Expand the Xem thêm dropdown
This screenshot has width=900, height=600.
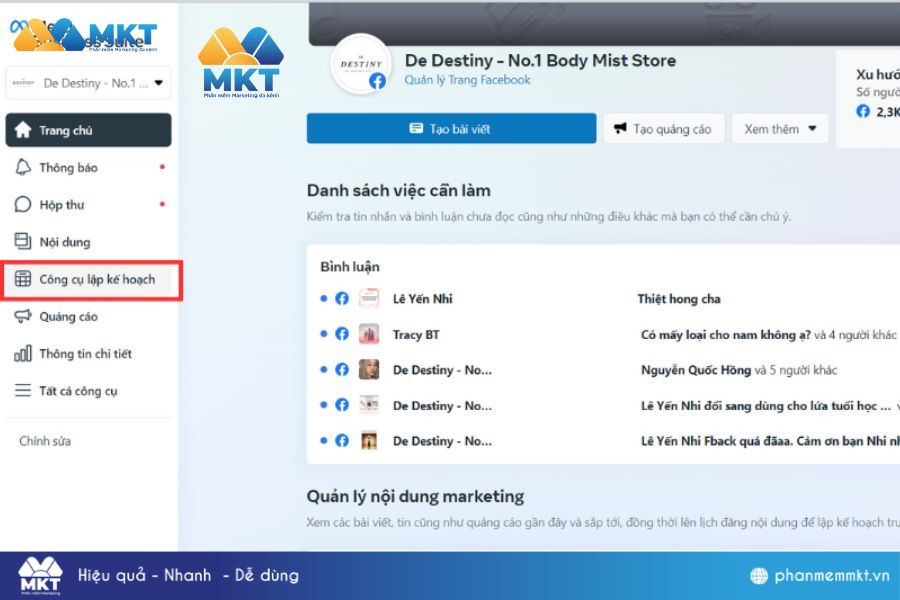coord(780,129)
